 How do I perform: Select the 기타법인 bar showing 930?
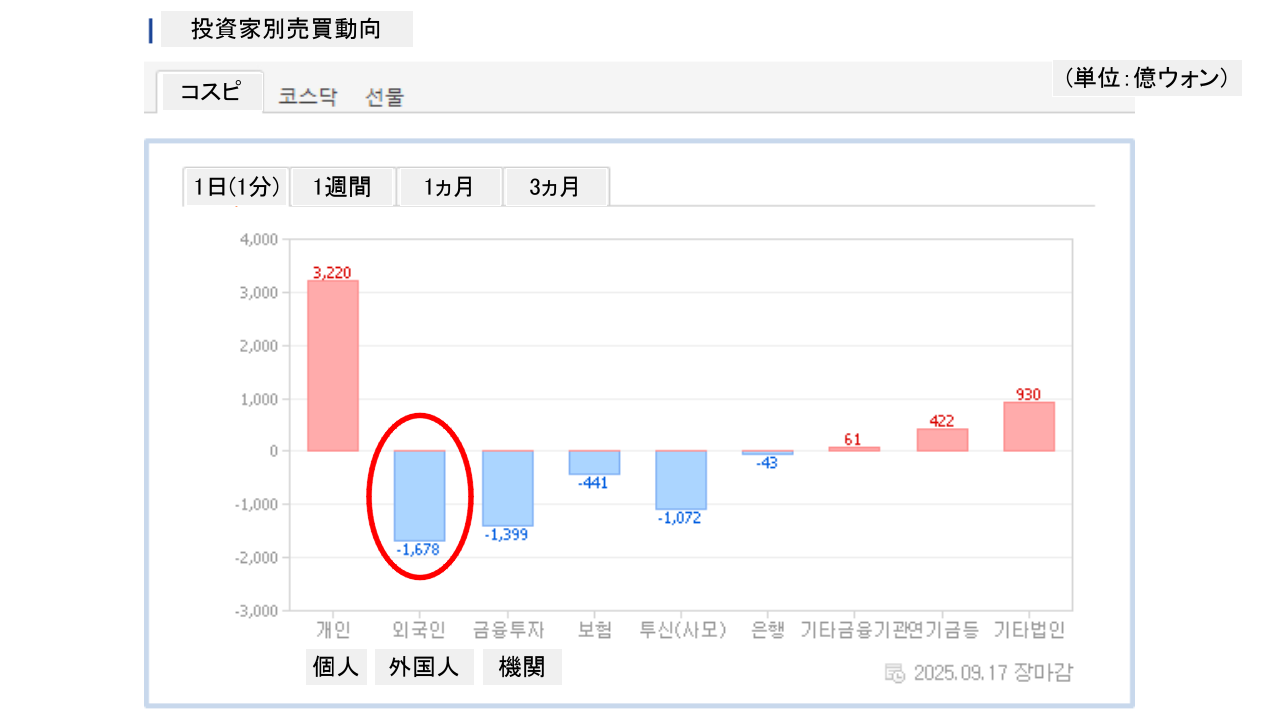(x=1029, y=426)
